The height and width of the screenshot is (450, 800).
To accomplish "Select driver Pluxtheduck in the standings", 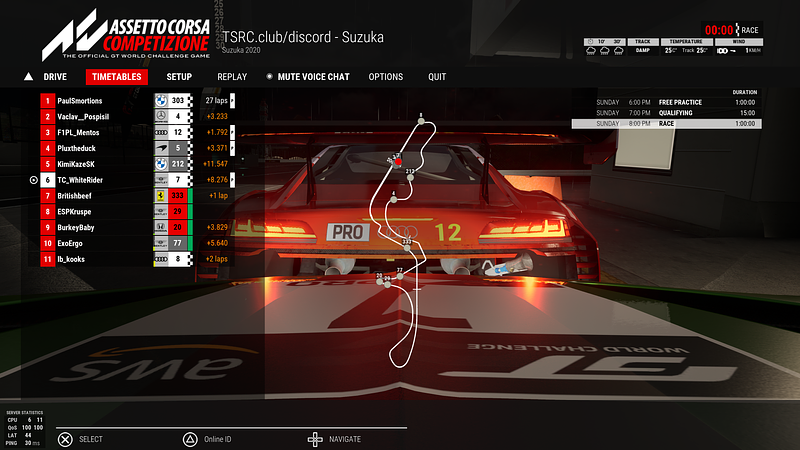I will pyautogui.click(x=77, y=148).
